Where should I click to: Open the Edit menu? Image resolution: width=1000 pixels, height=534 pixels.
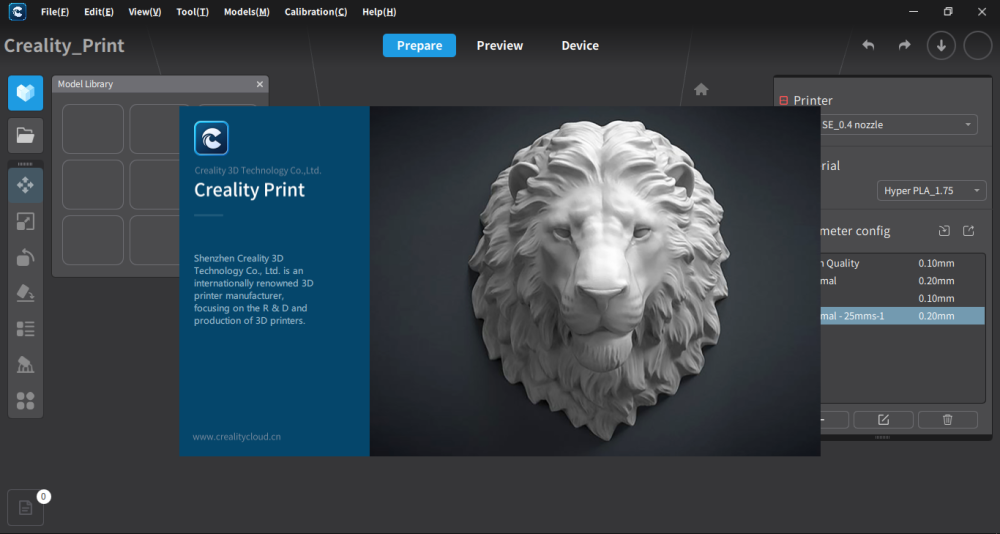pyautogui.click(x=99, y=12)
